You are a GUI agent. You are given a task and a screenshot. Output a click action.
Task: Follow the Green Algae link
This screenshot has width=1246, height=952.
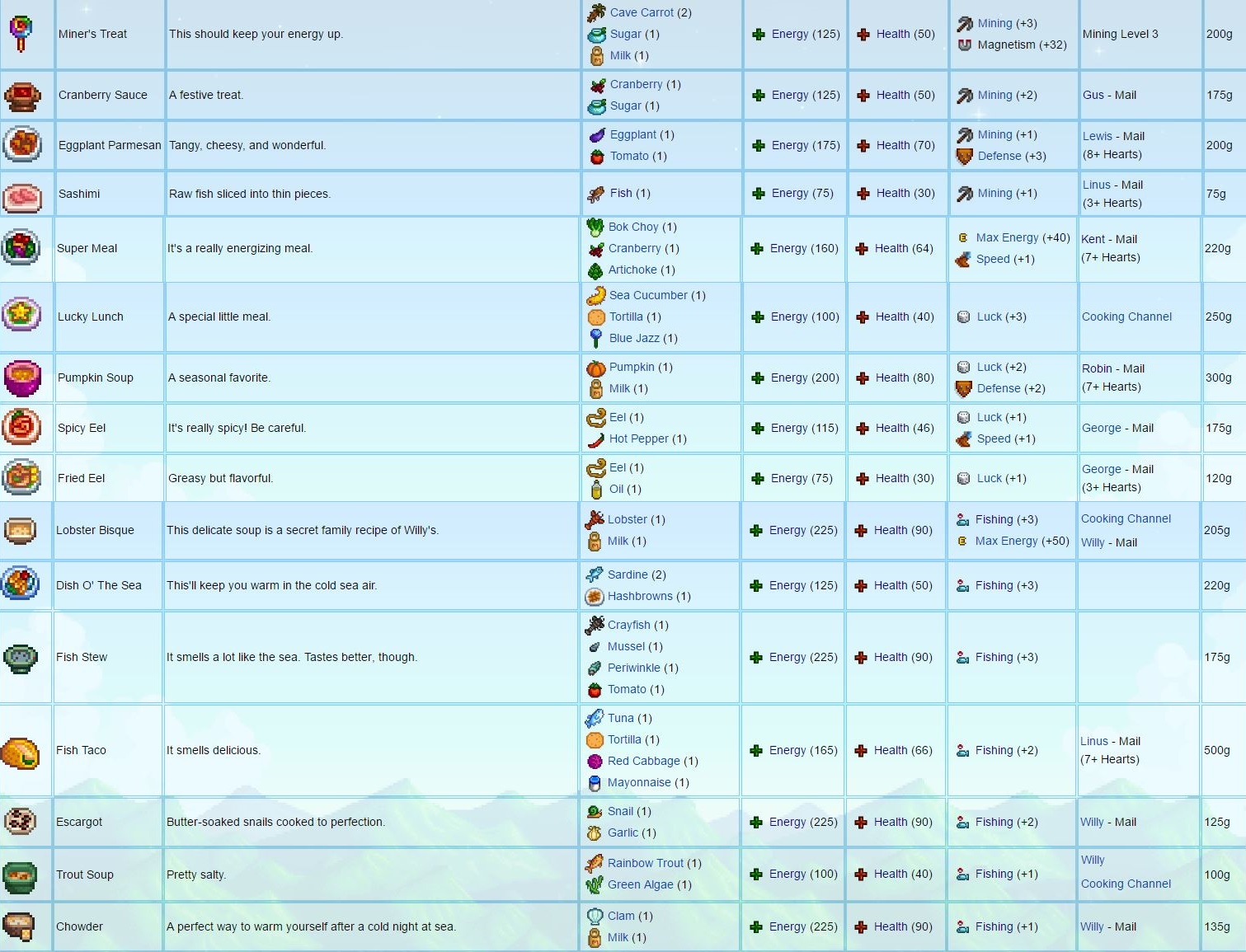[641, 884]
